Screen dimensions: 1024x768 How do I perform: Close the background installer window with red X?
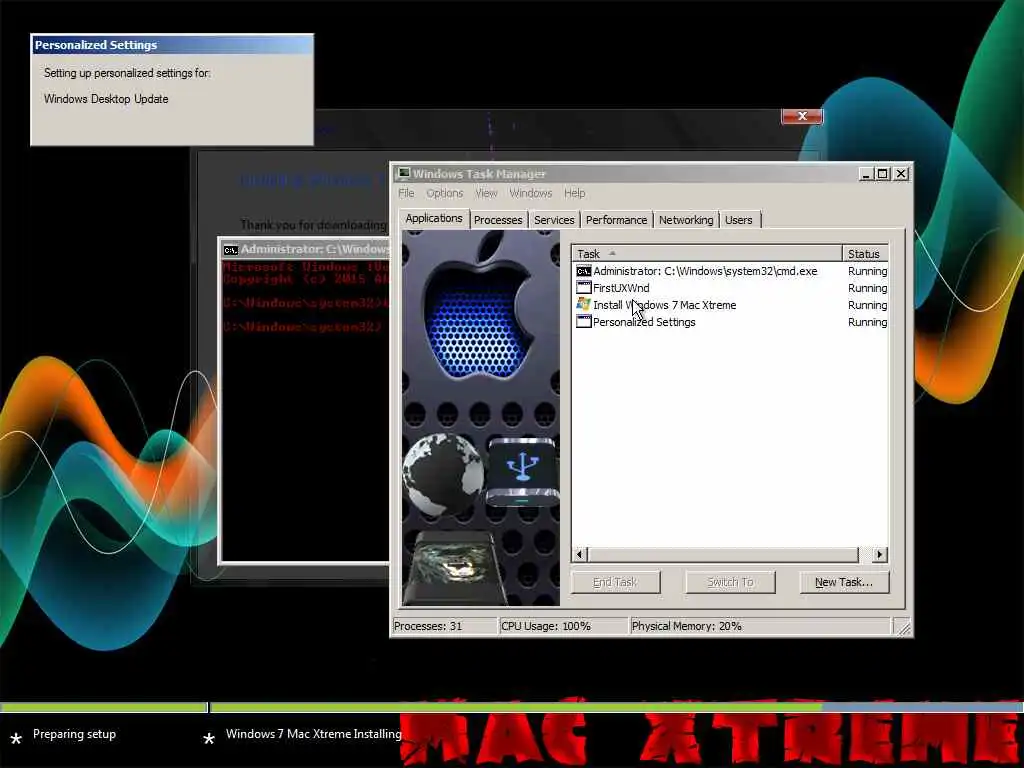pos(802,116)
